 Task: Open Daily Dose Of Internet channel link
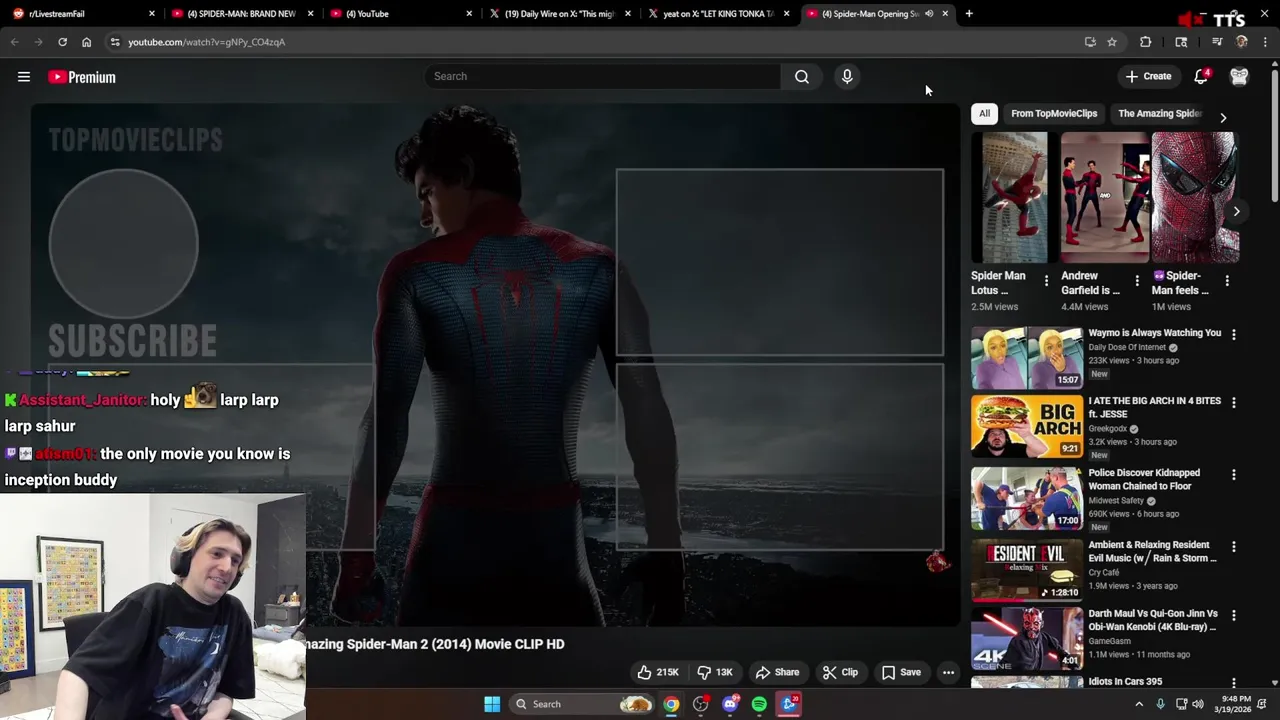pyautogui.click(x=1127, y=347)
